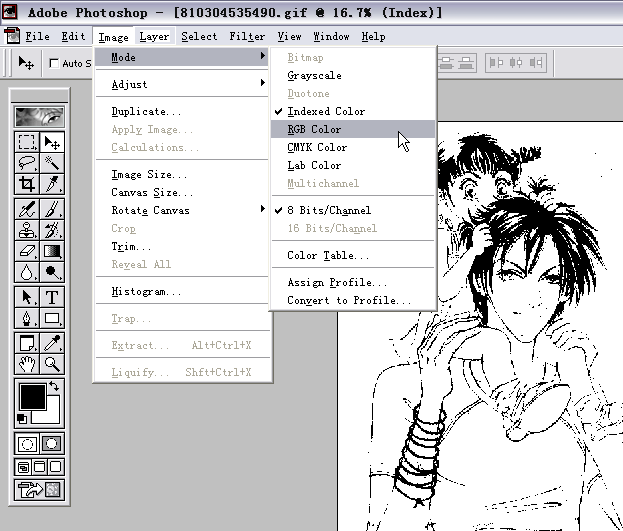Select the Paintbrush tool
Image resolution: width=623 pixels, height=531 pixels.
click(52, 209)
